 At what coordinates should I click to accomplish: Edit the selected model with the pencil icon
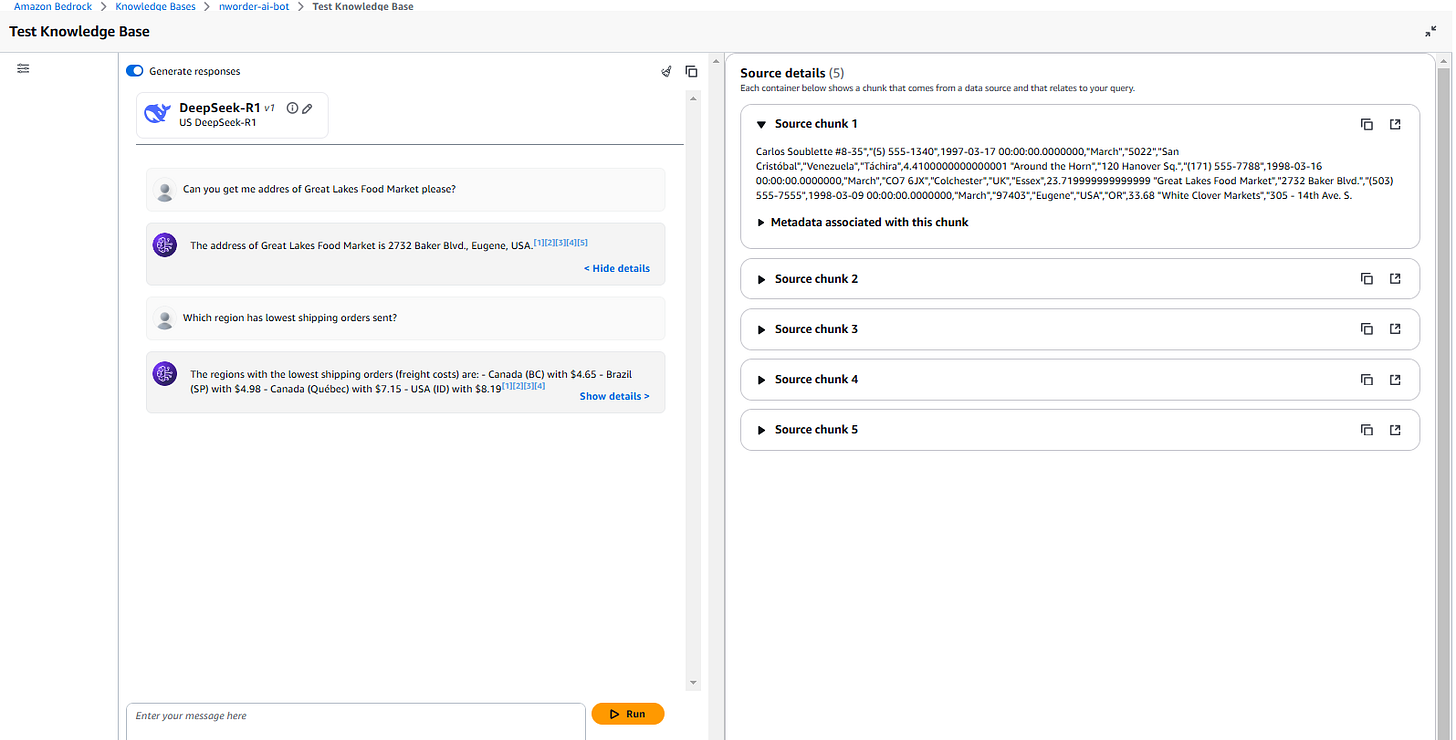307,108
